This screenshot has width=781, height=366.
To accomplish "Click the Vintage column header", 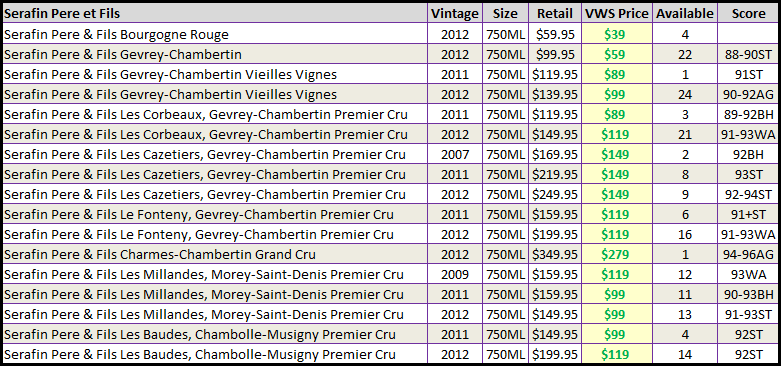I will coord(455,13).
